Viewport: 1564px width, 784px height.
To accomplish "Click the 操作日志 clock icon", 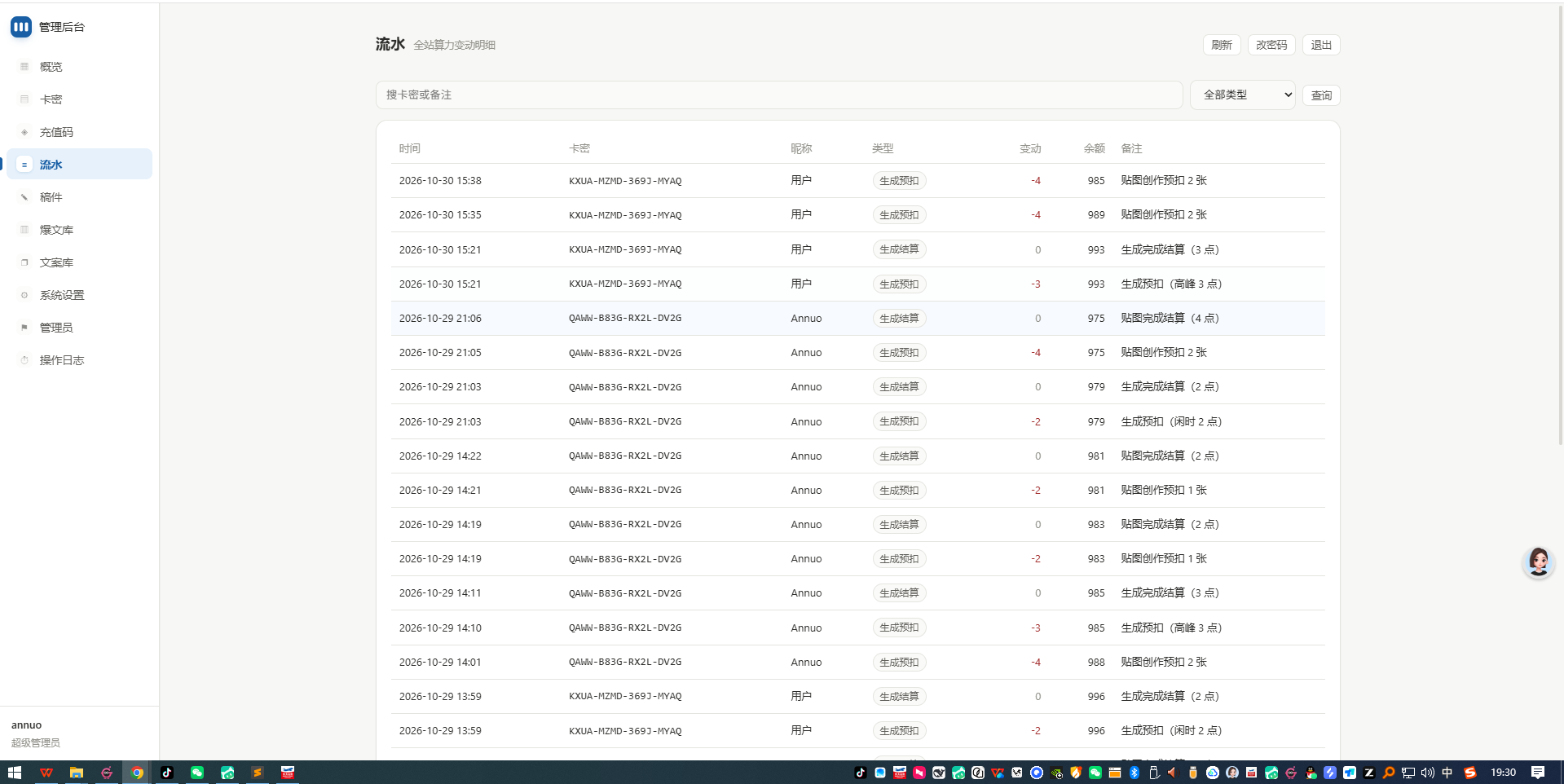I will click(x=24, y=360).
